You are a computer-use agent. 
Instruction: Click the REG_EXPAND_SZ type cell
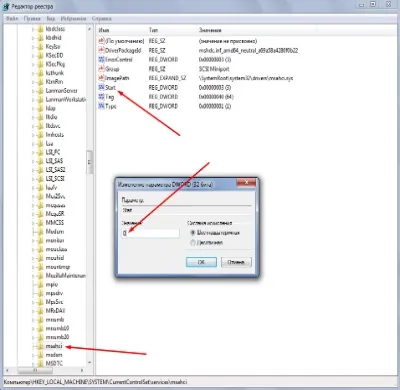click(167, 78)
